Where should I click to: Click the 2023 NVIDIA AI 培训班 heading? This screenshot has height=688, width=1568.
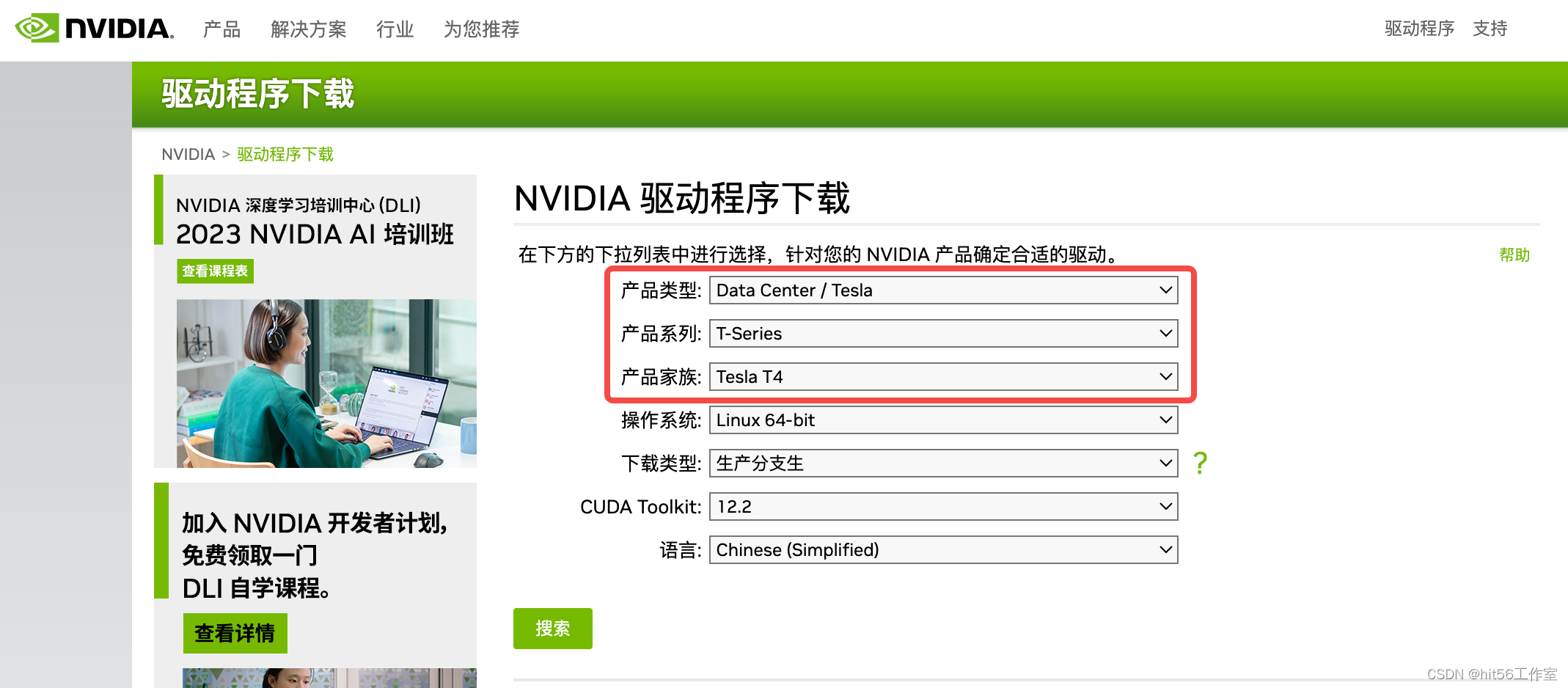(315, 235)
